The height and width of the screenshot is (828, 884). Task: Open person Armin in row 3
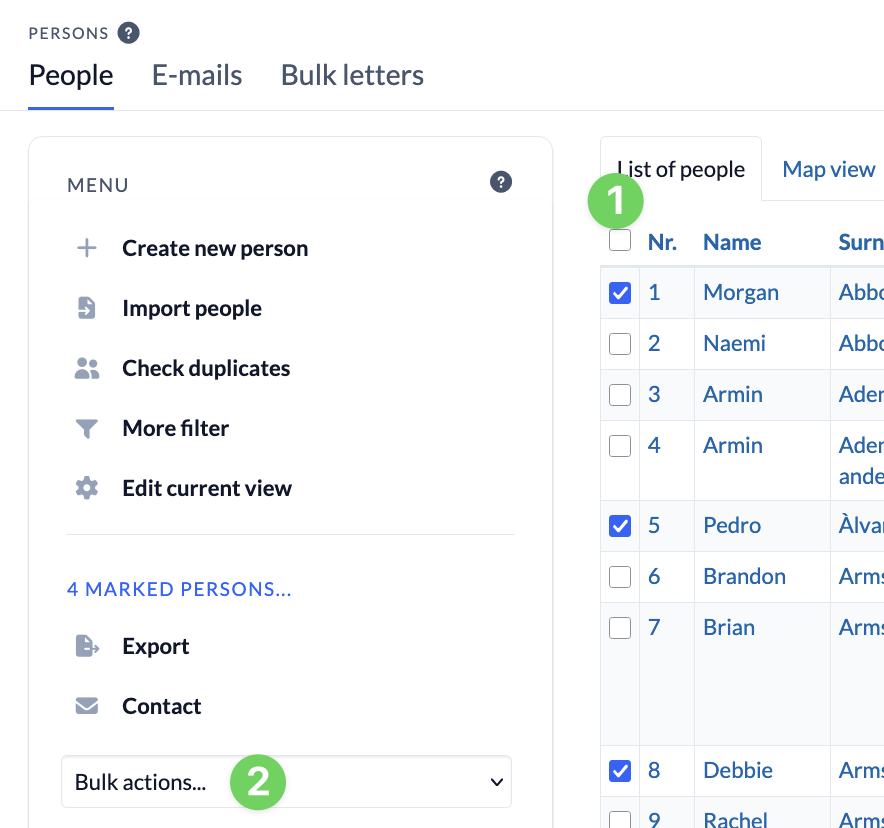coord(732,395)
